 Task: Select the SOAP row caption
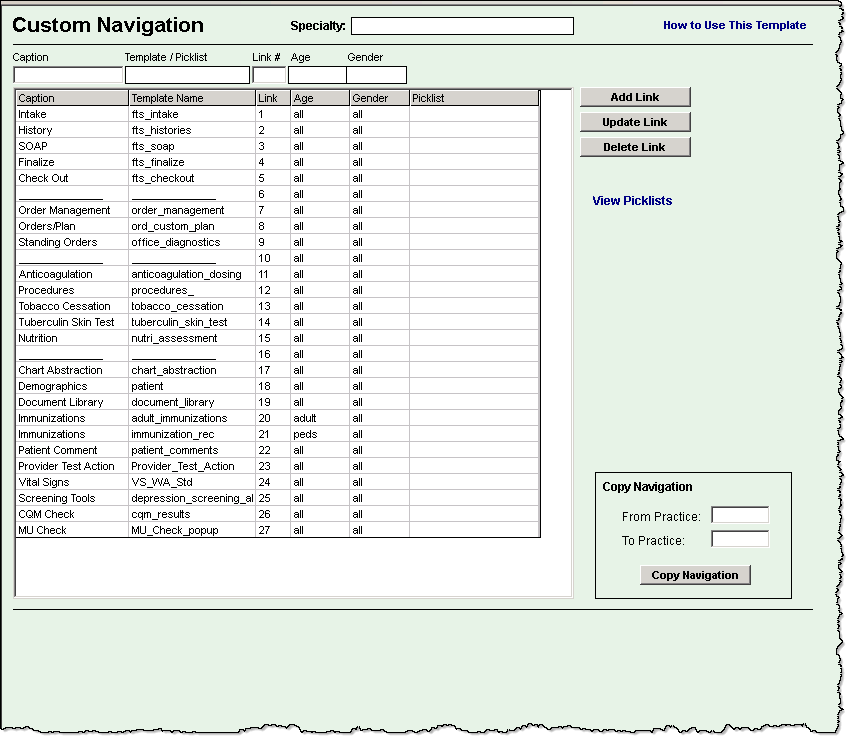(x=33, y=146)
